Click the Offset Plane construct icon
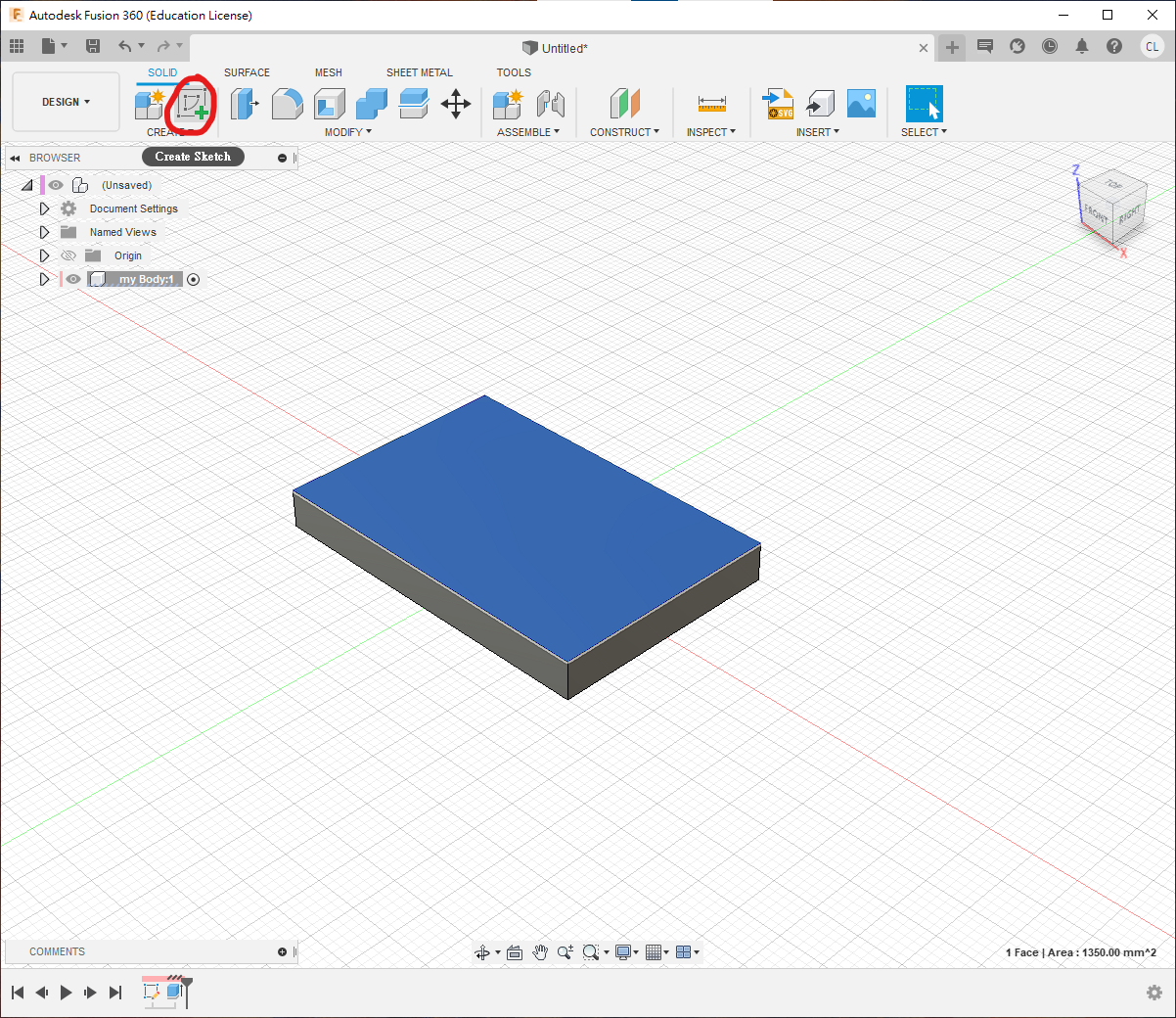Screen dimensions: 1176x1018 624,104
